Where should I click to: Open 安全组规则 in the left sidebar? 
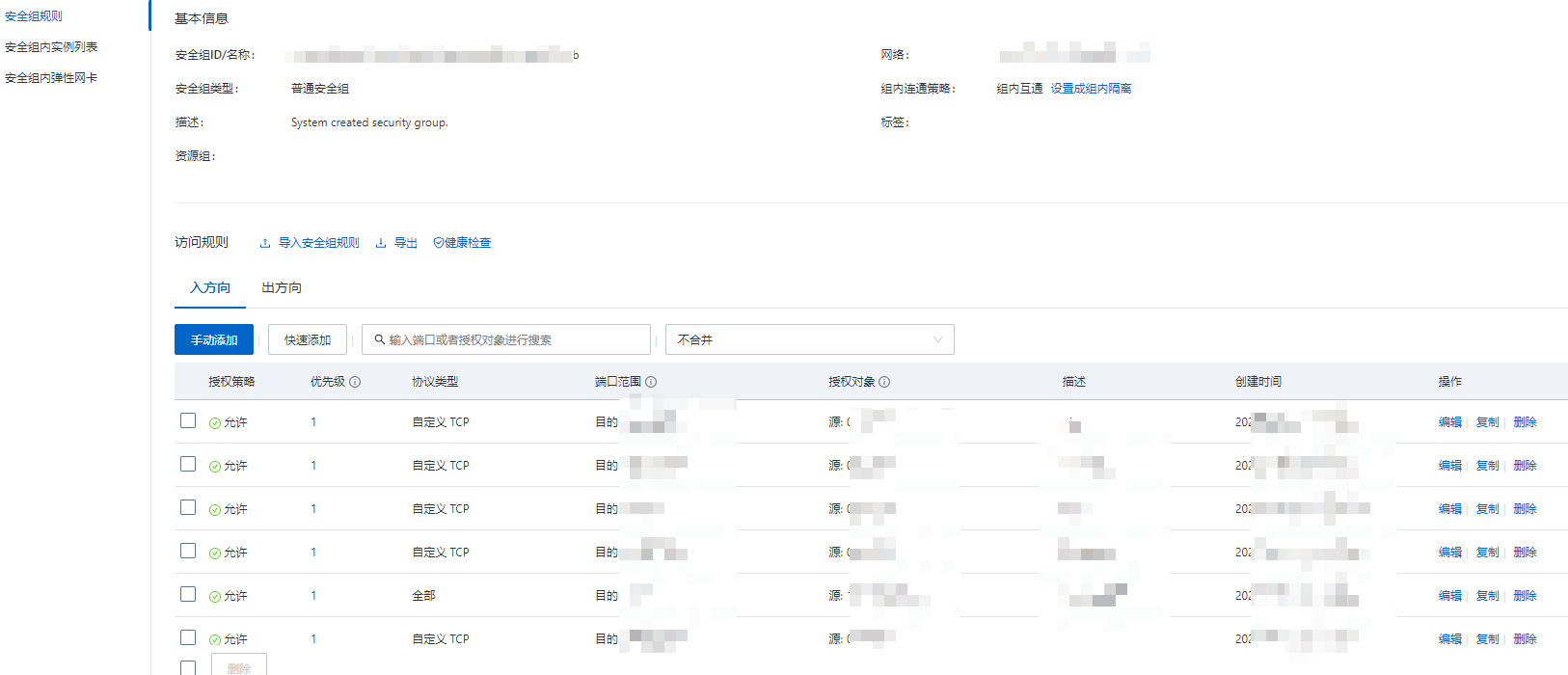[34, 16]
